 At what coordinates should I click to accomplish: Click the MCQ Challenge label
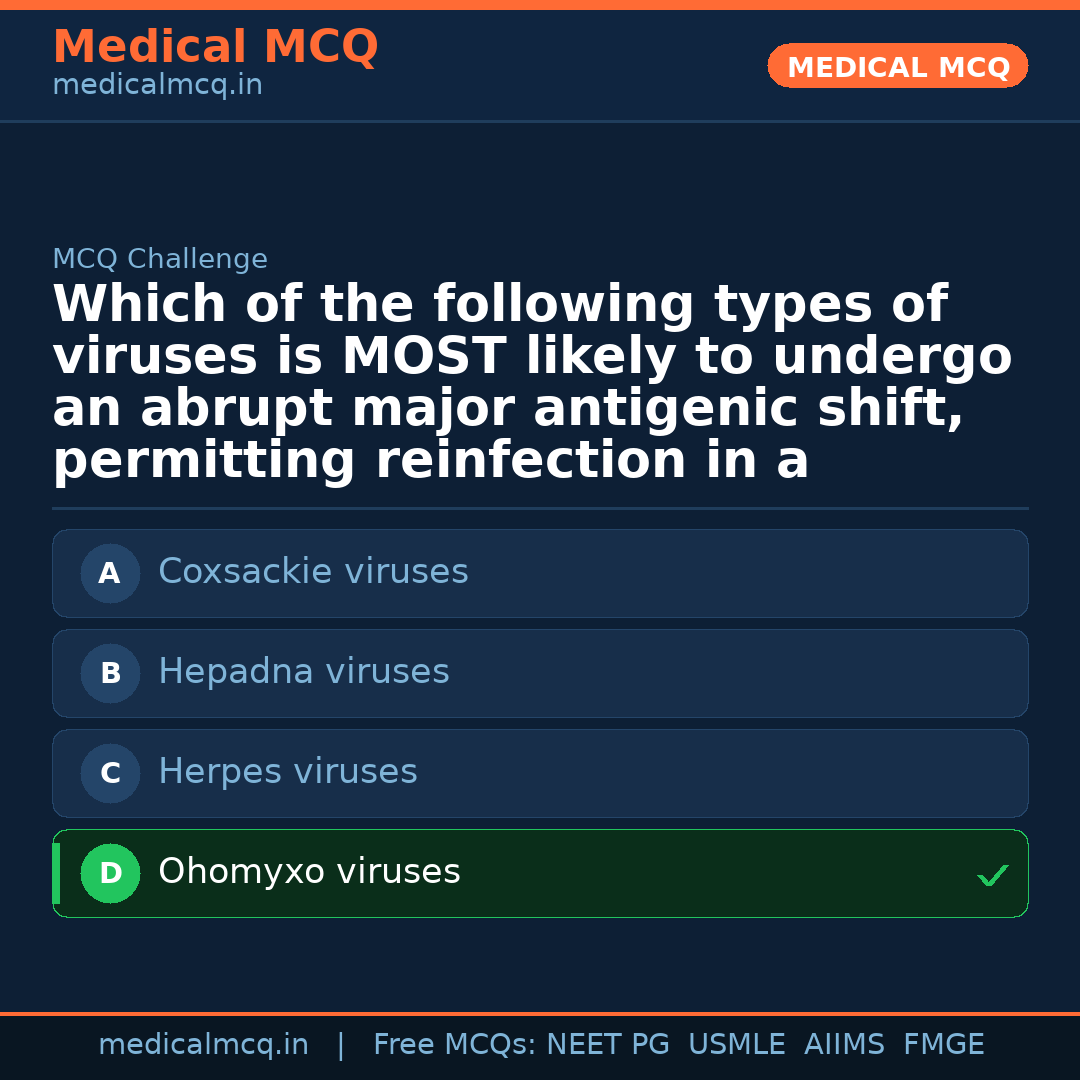tap(160, 260)
